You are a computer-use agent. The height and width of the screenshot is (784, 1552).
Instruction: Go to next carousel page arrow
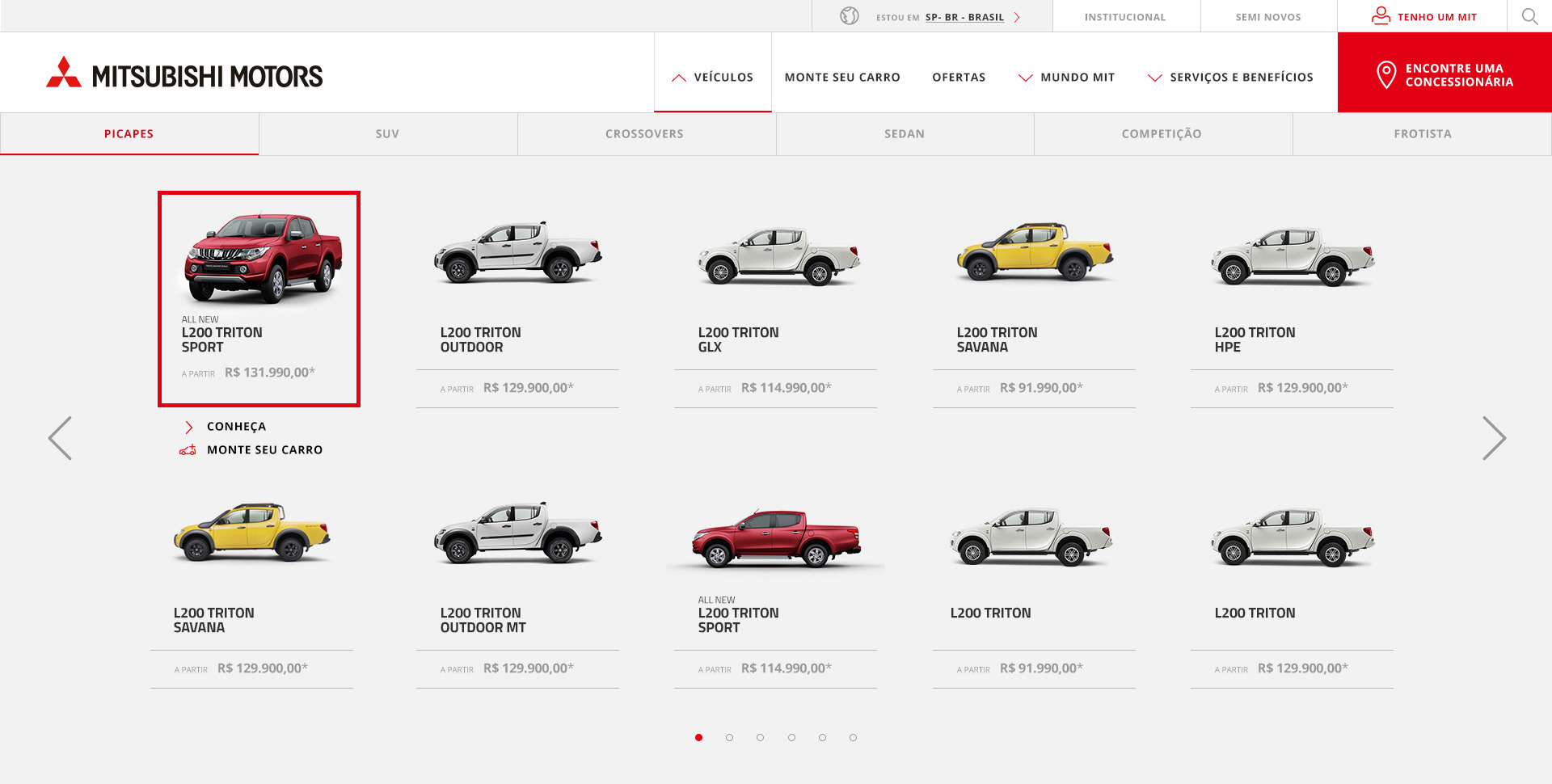pos(1494,438)
